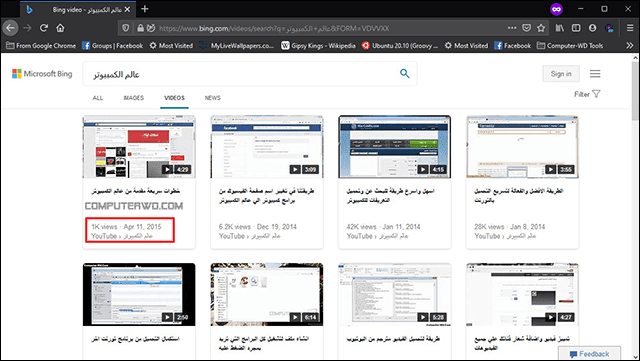Open Gipsy Kings - Wikipedia bookmark
The image size is (640, 361).
click(x=318, y=46)
